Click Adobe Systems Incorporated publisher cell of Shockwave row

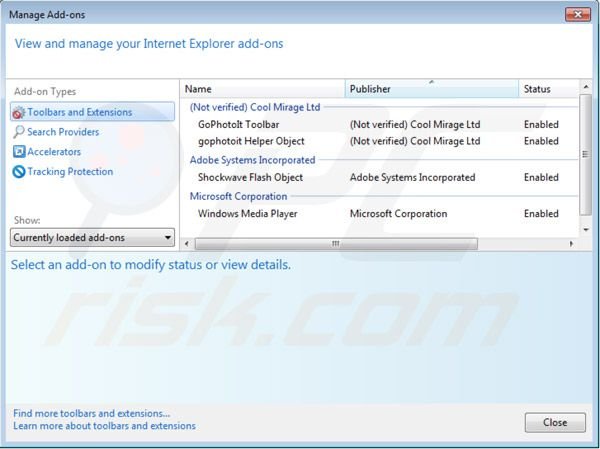[x=412, y=178]
